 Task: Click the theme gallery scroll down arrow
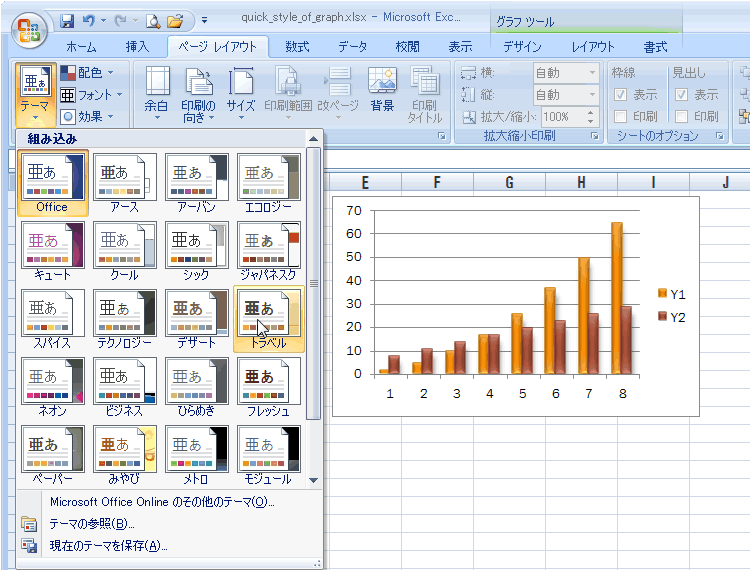(x=313, y=480)
